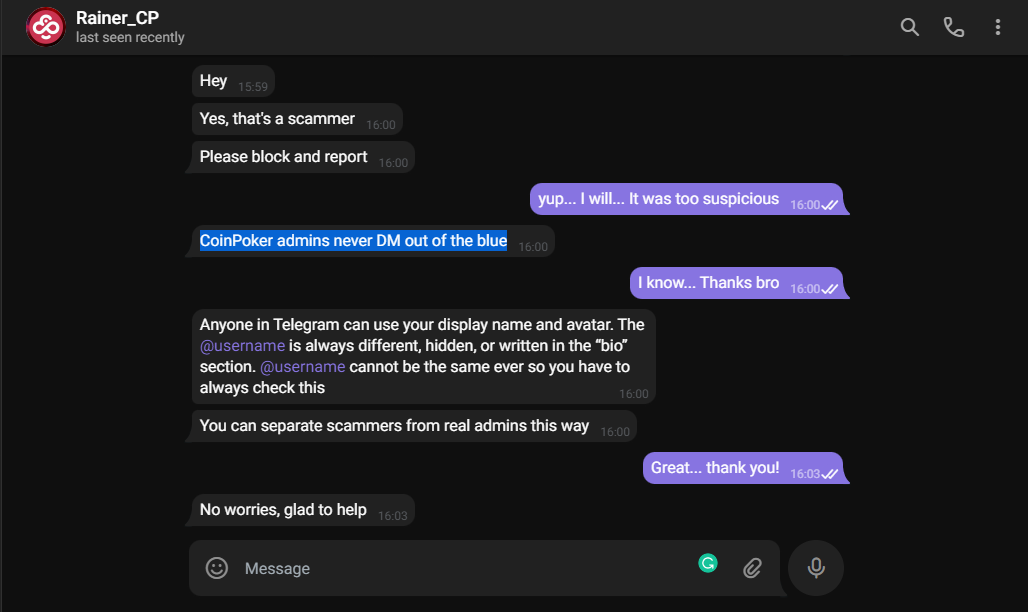Screen dimensions: 1028x612
Task: Open the first @username mention link
Action: coord(242,346)
